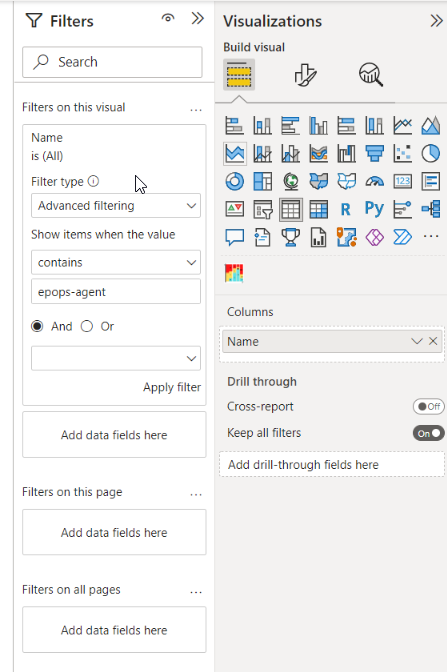Image resolution: width=447 pixels, height=672 pixels.
Task: Select the Clustered bar chart visual
Action: [x=291, y=126]
